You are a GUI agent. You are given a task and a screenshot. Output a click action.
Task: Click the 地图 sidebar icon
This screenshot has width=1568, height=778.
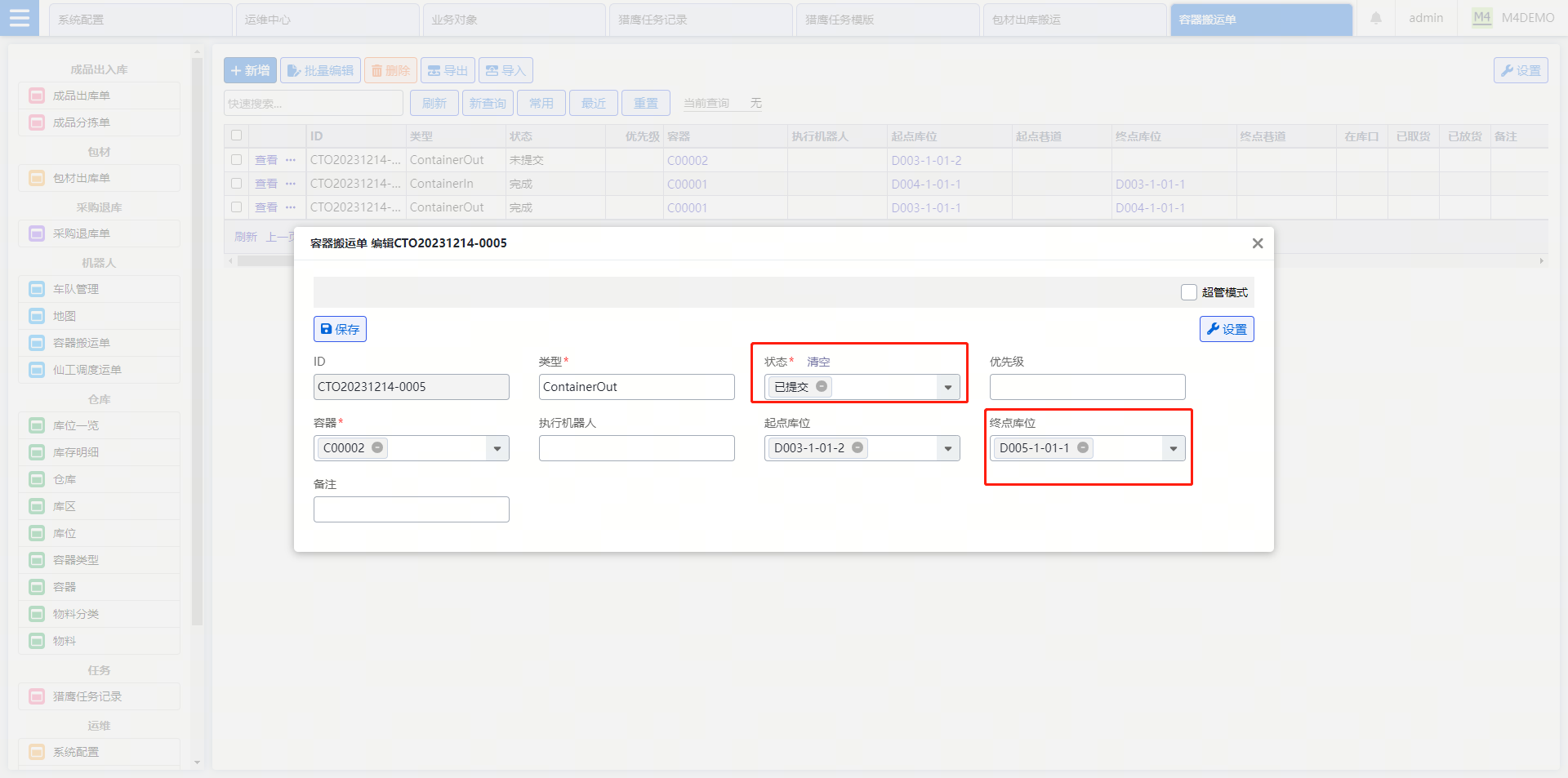[x=37, y=316]
